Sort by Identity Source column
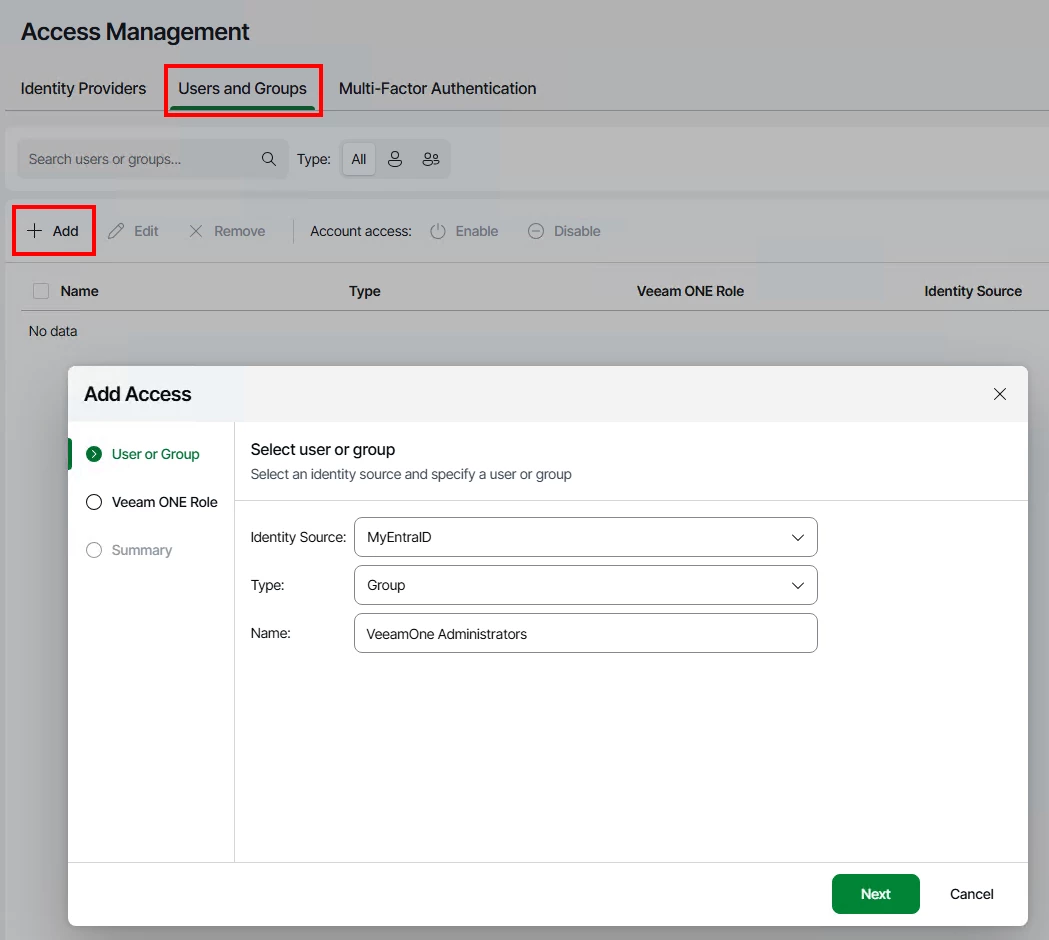Screen dimensions: 1049x940 point(973,291)
